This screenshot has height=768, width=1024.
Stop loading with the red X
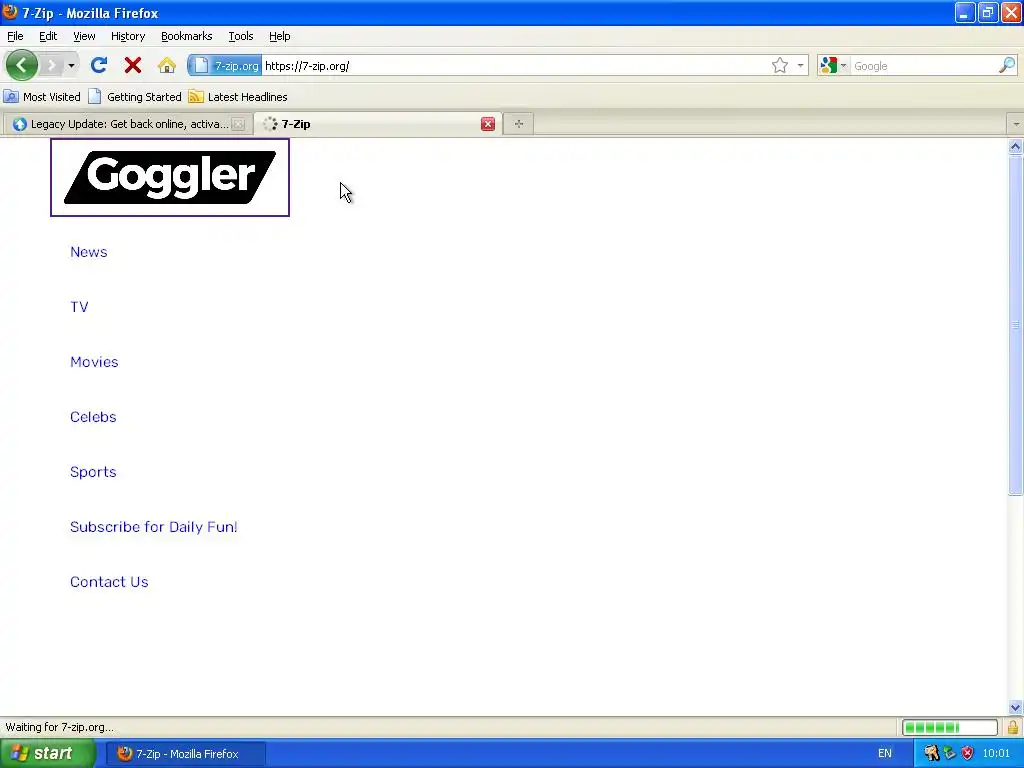(x=133, y=65)
